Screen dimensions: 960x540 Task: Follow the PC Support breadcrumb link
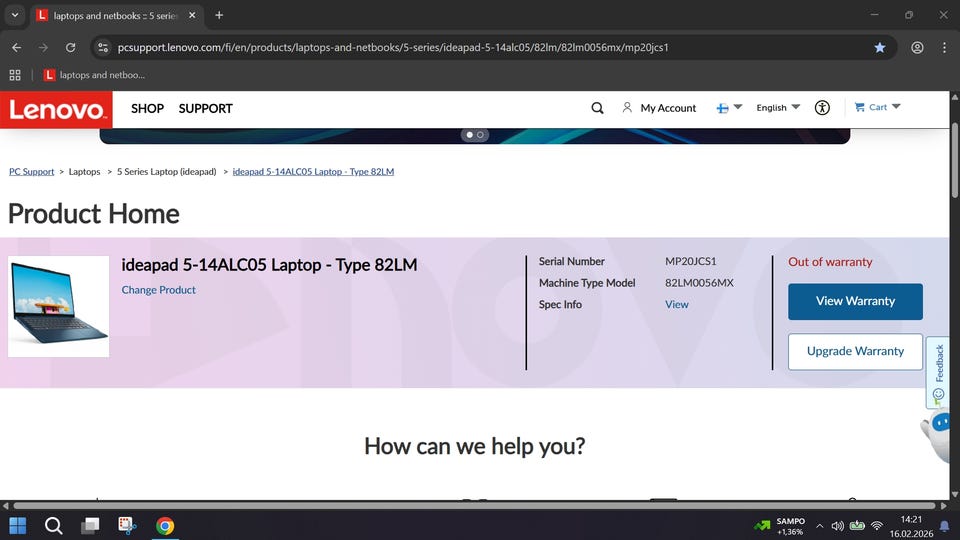31,171
